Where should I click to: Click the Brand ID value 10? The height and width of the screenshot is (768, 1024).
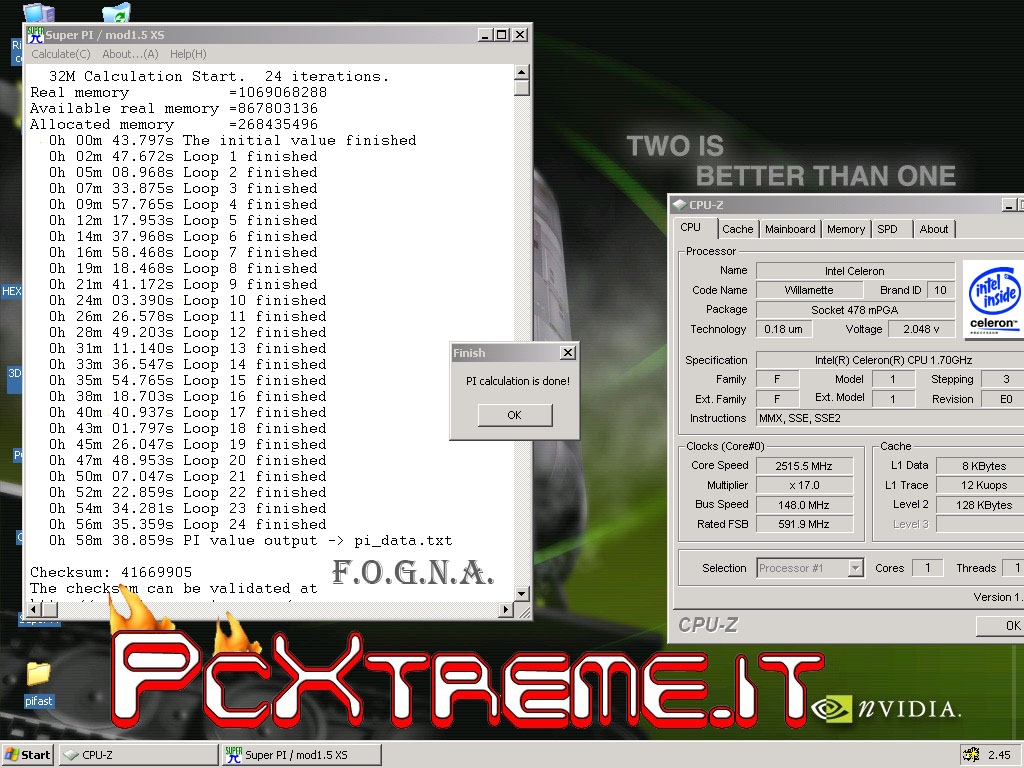click(940, 290)
